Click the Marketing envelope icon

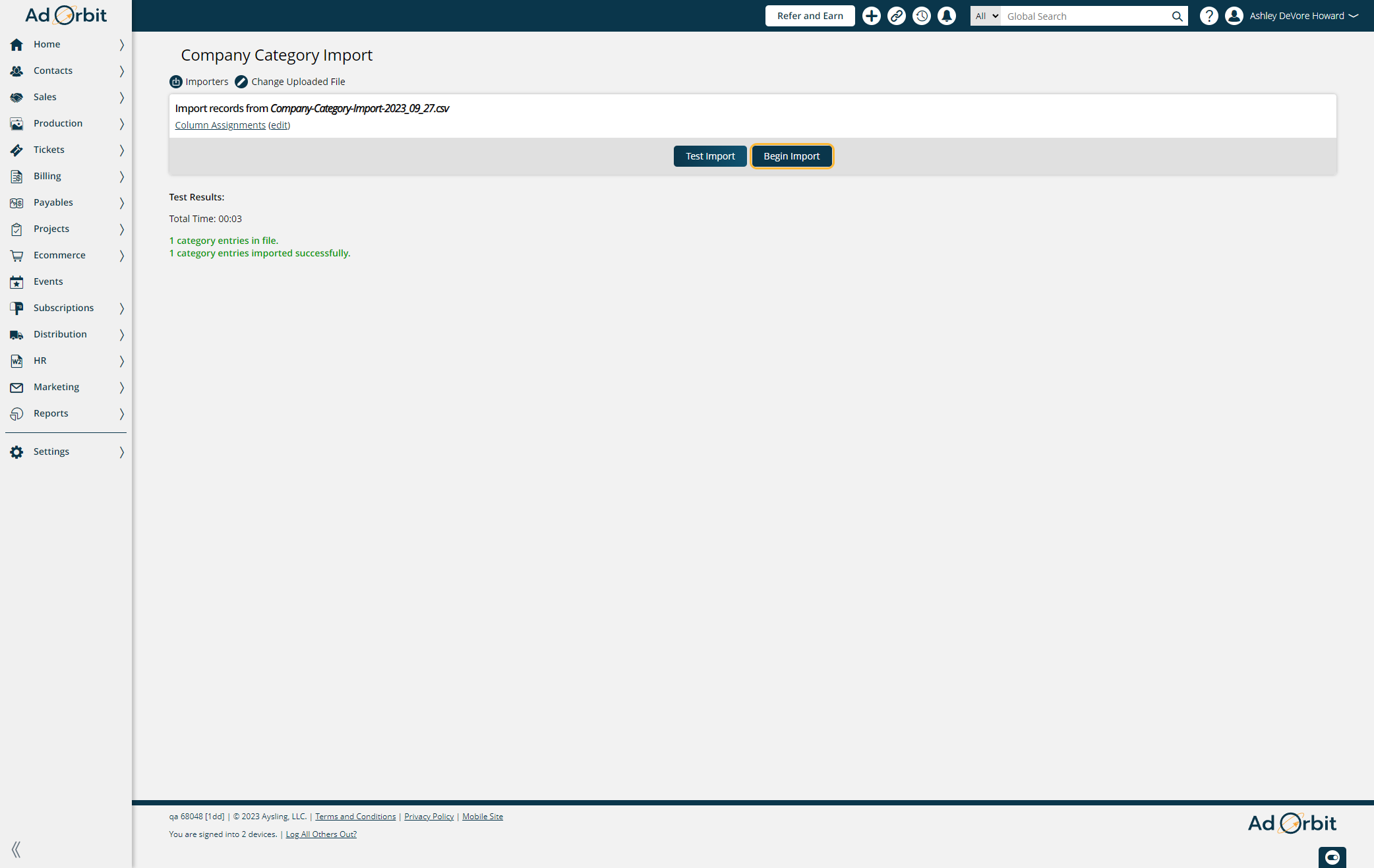click(x=16, y=388)
